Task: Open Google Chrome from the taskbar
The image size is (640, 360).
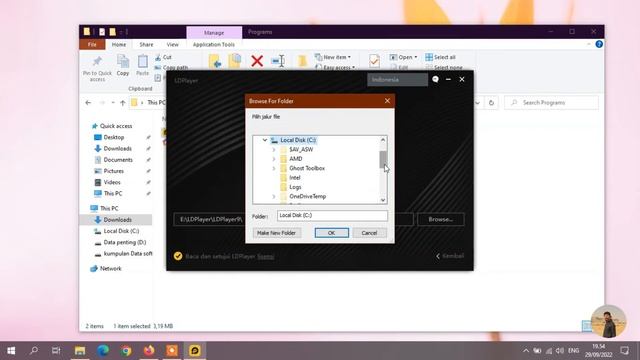Action: point(126,351)
